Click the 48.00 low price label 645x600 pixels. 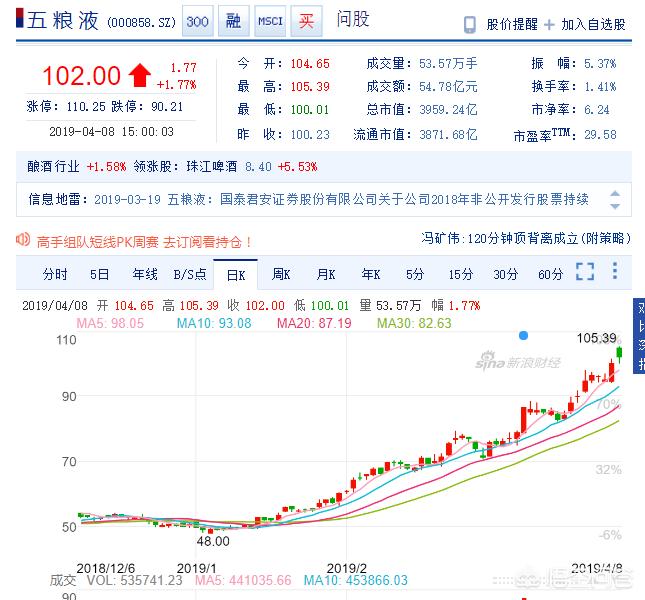(213, 541)
